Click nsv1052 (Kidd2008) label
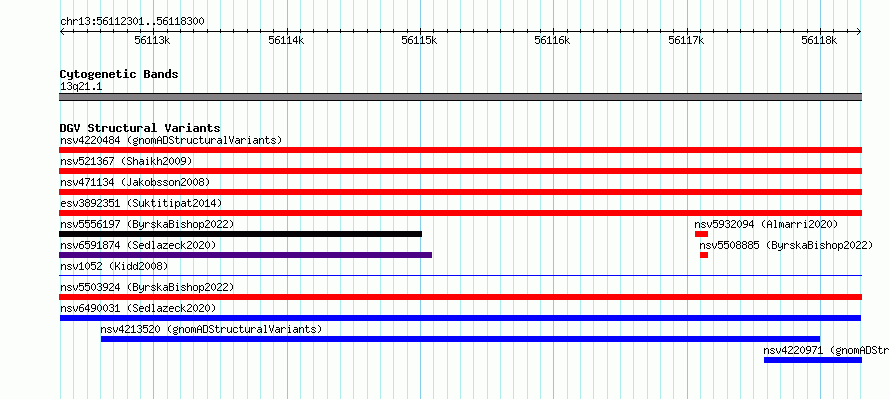890x399 pixels. click(114, 266)
